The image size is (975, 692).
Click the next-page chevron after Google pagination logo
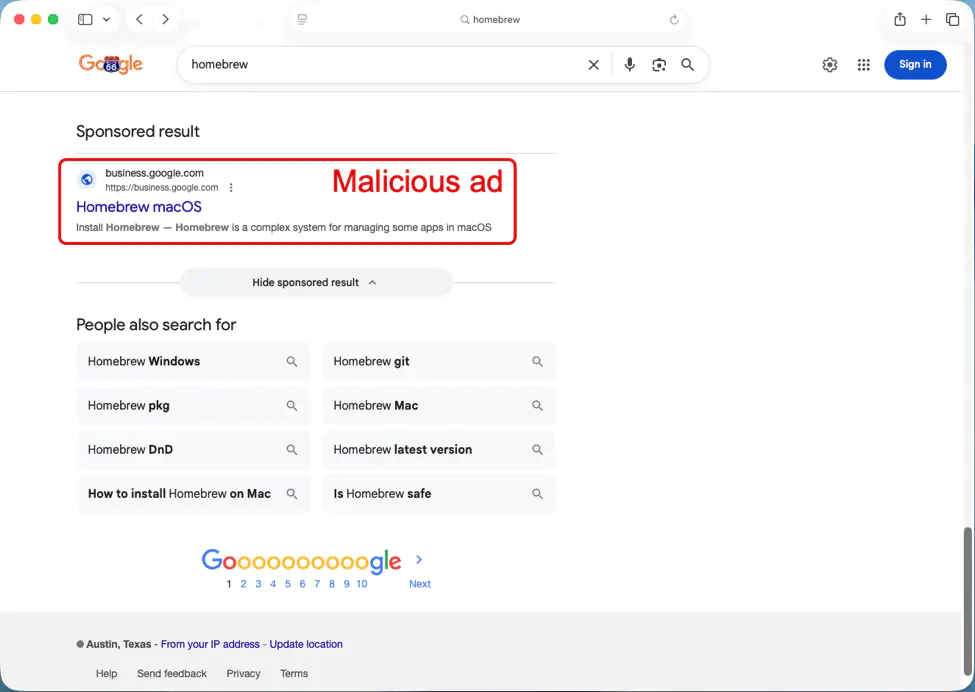pyautogui.click(x=419, y=560)
